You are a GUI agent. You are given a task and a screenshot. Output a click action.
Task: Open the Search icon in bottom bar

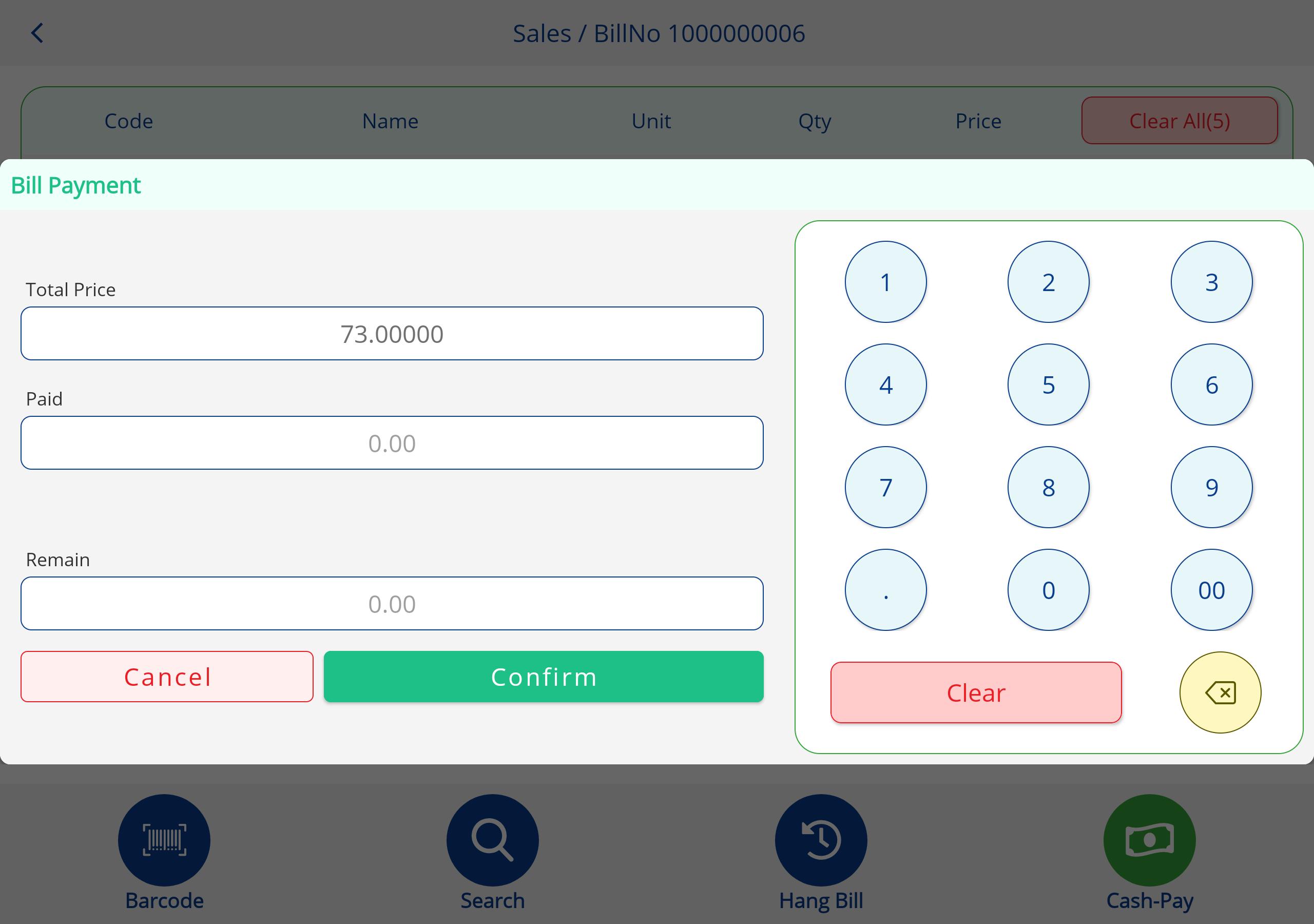coord(492,840)
